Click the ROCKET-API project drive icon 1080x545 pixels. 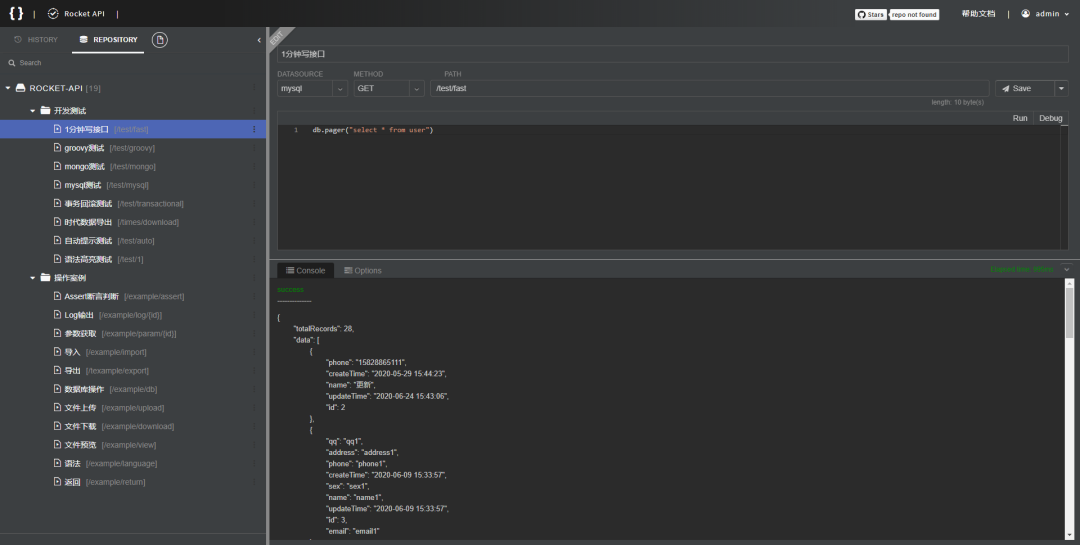[21, 88]
